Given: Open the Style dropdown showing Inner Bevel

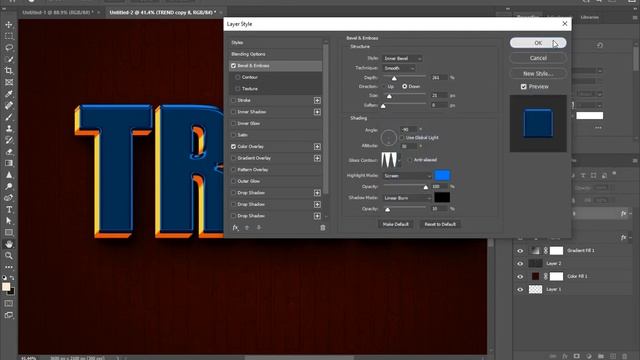Looking at the screenshot, I should coord(402,59).
